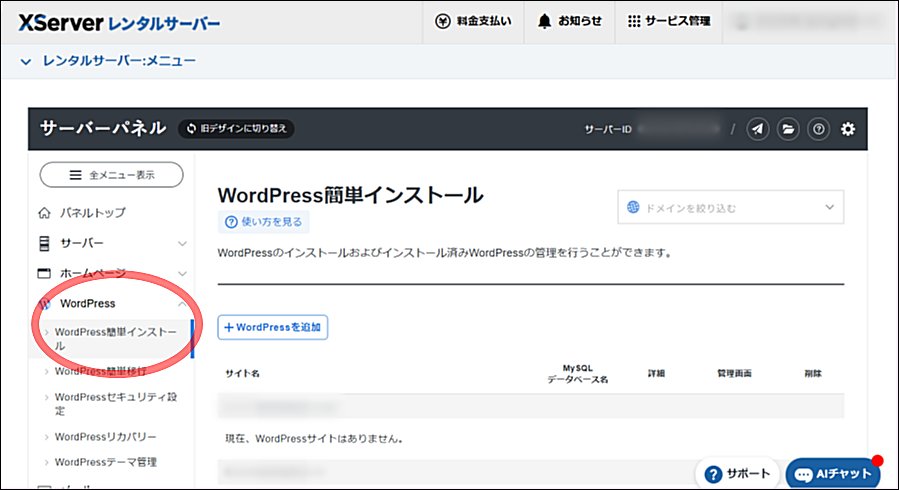Click the サーバーパネル title
Viewport: 899px width, 490px height.
coord(103,128)
